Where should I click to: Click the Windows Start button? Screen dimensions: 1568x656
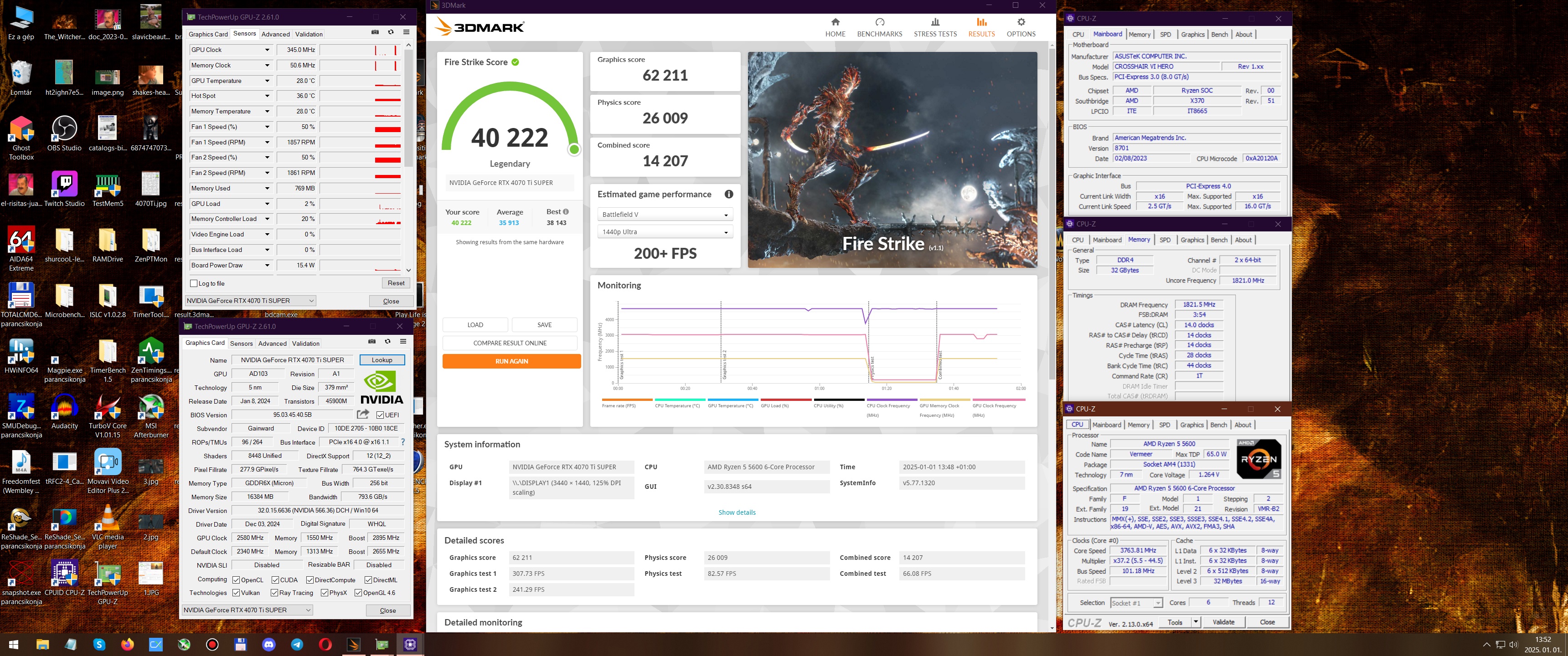tap(13, 644)
